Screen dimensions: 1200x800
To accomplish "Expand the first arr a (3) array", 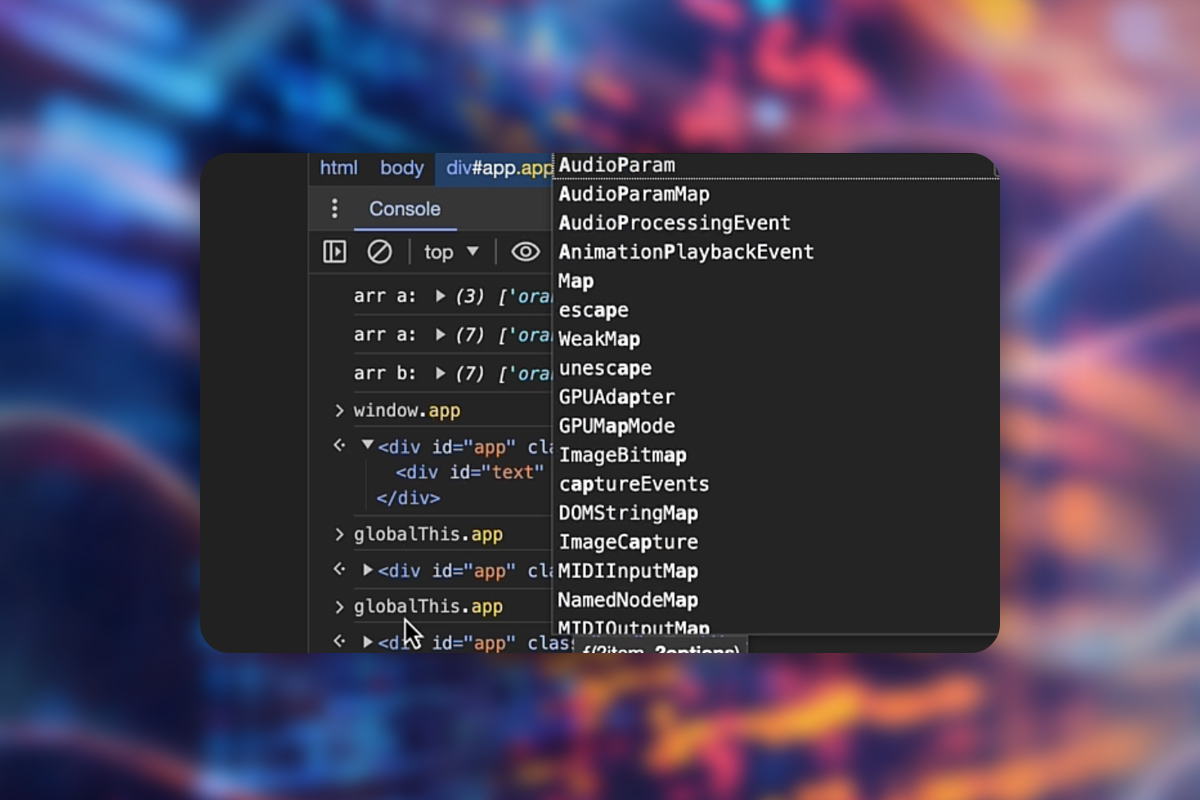I will [440, 296].
